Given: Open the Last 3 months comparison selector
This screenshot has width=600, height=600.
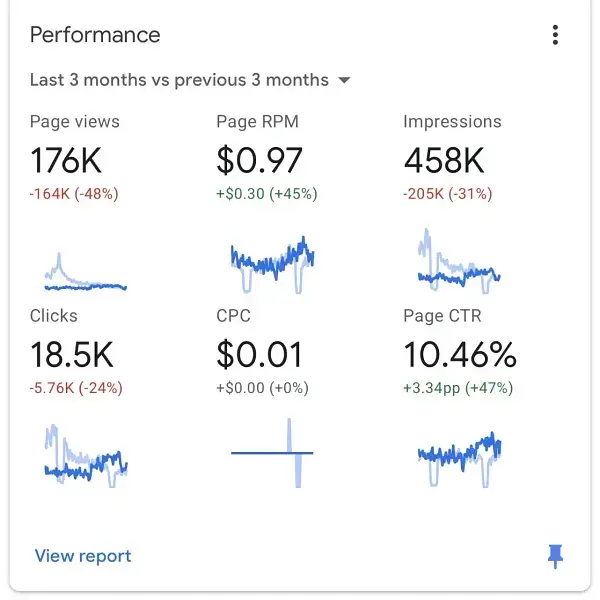Looking at the screenshot, I should click(x=179, y=80).
